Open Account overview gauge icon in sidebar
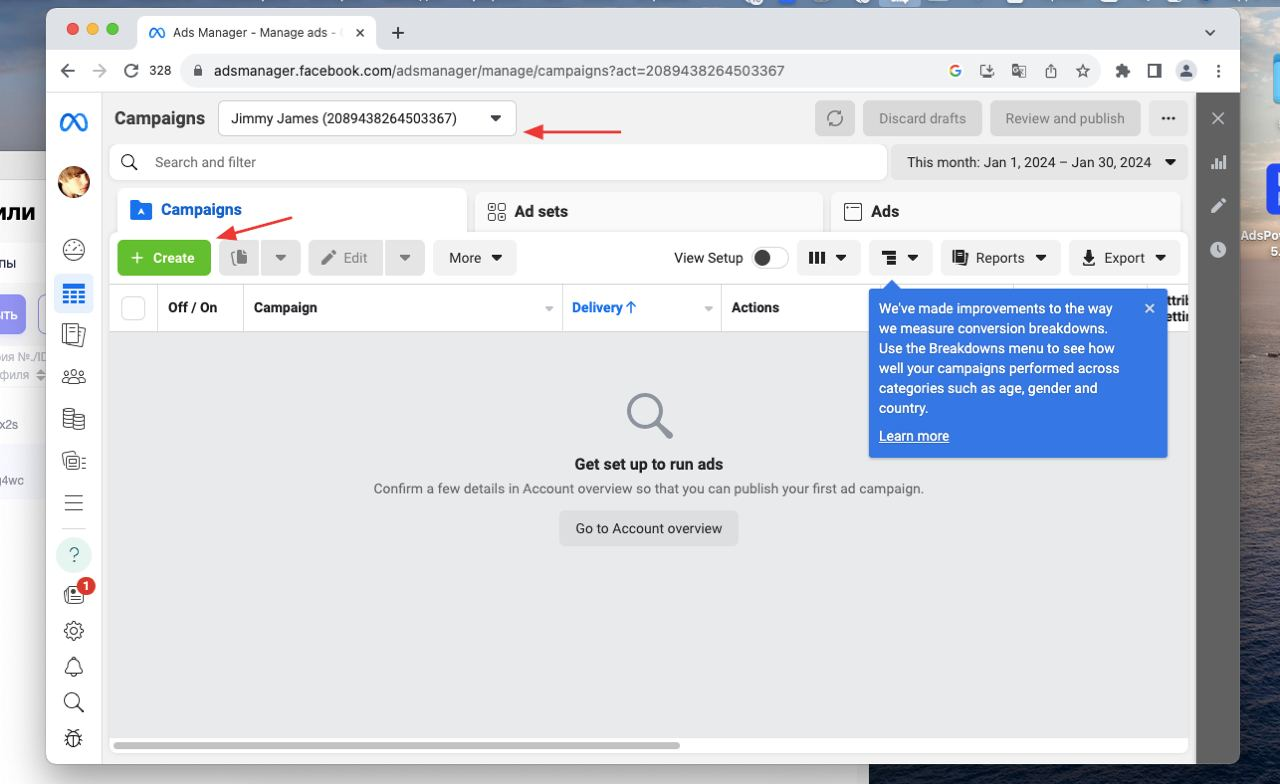The image size is (1280, 784). tap(73, 249)
